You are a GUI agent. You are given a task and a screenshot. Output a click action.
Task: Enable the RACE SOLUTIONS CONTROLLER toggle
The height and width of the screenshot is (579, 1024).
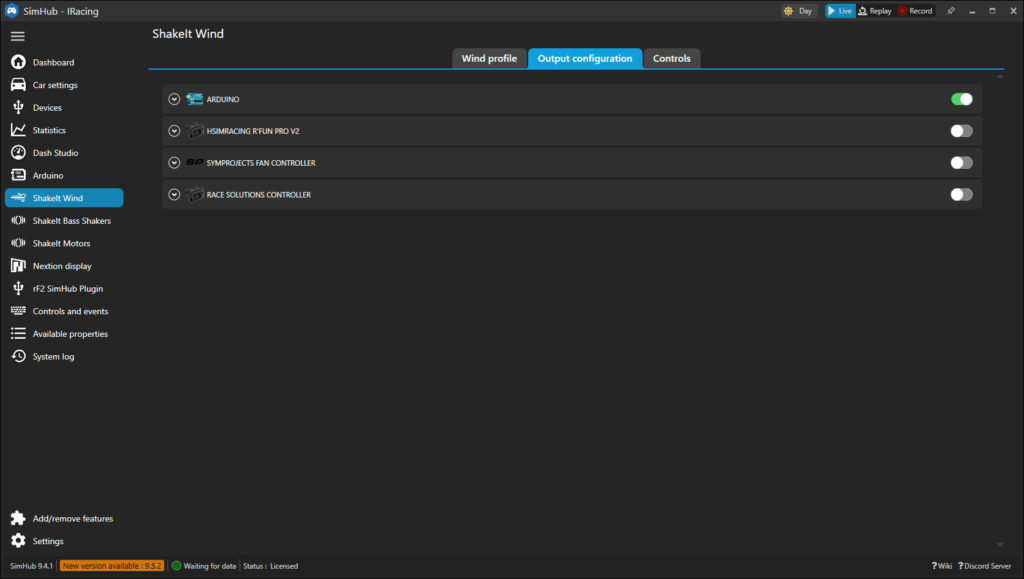tap(961, 195)
